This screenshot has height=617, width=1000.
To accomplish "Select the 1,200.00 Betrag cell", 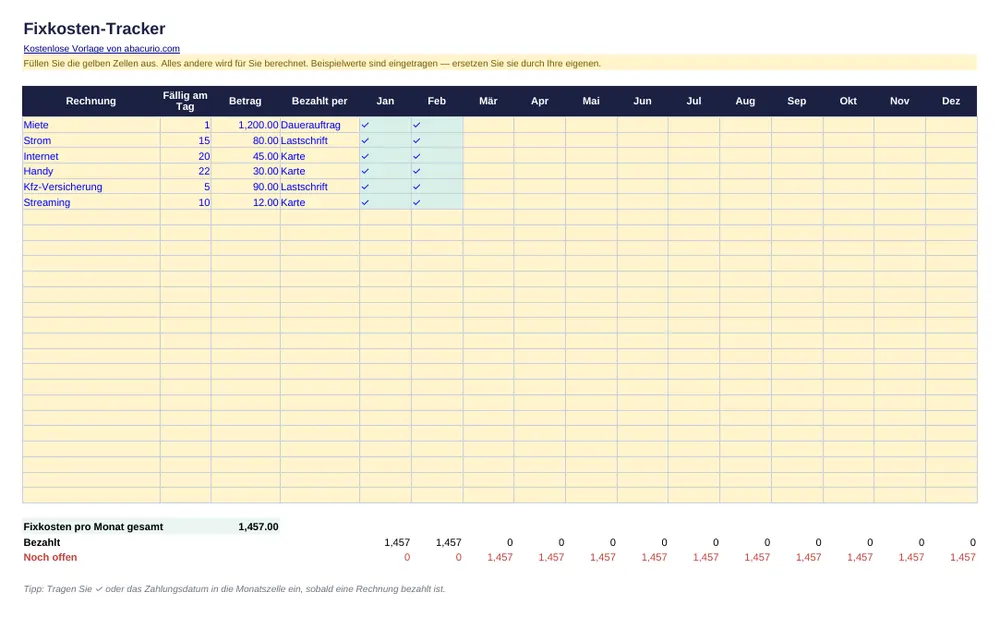I will pos(246,125).
